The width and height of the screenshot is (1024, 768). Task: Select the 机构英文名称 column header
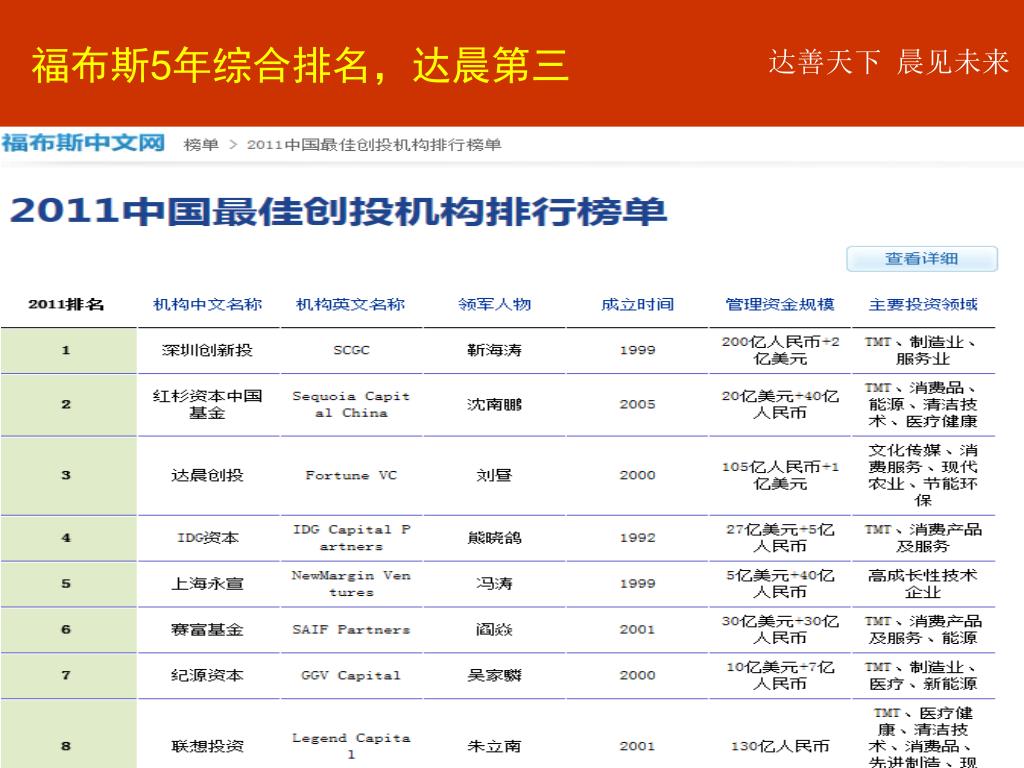tap(351, 304)
